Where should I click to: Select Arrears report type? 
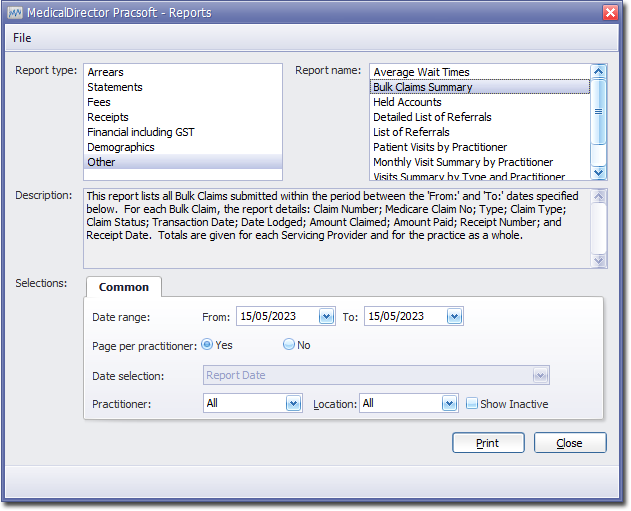pos(106,72)
